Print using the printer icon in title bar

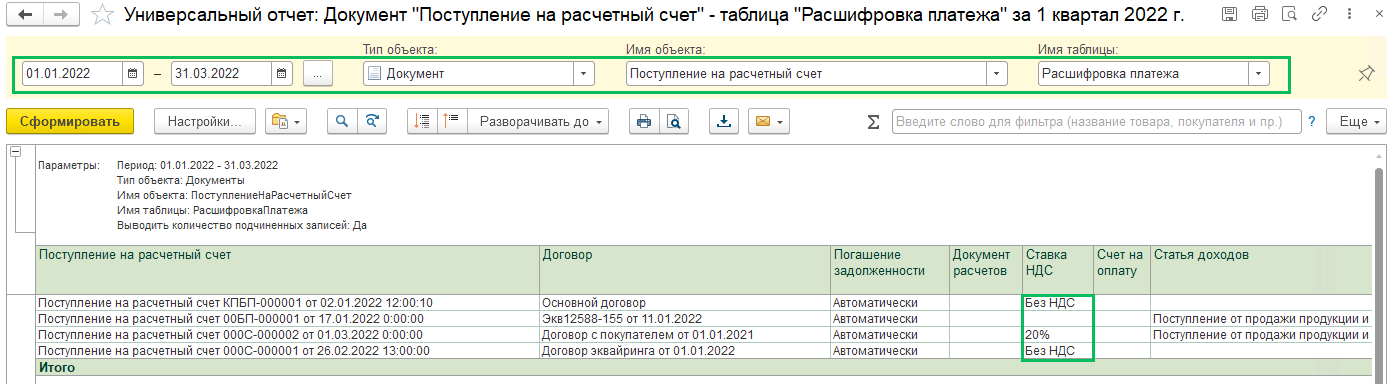1260,14
